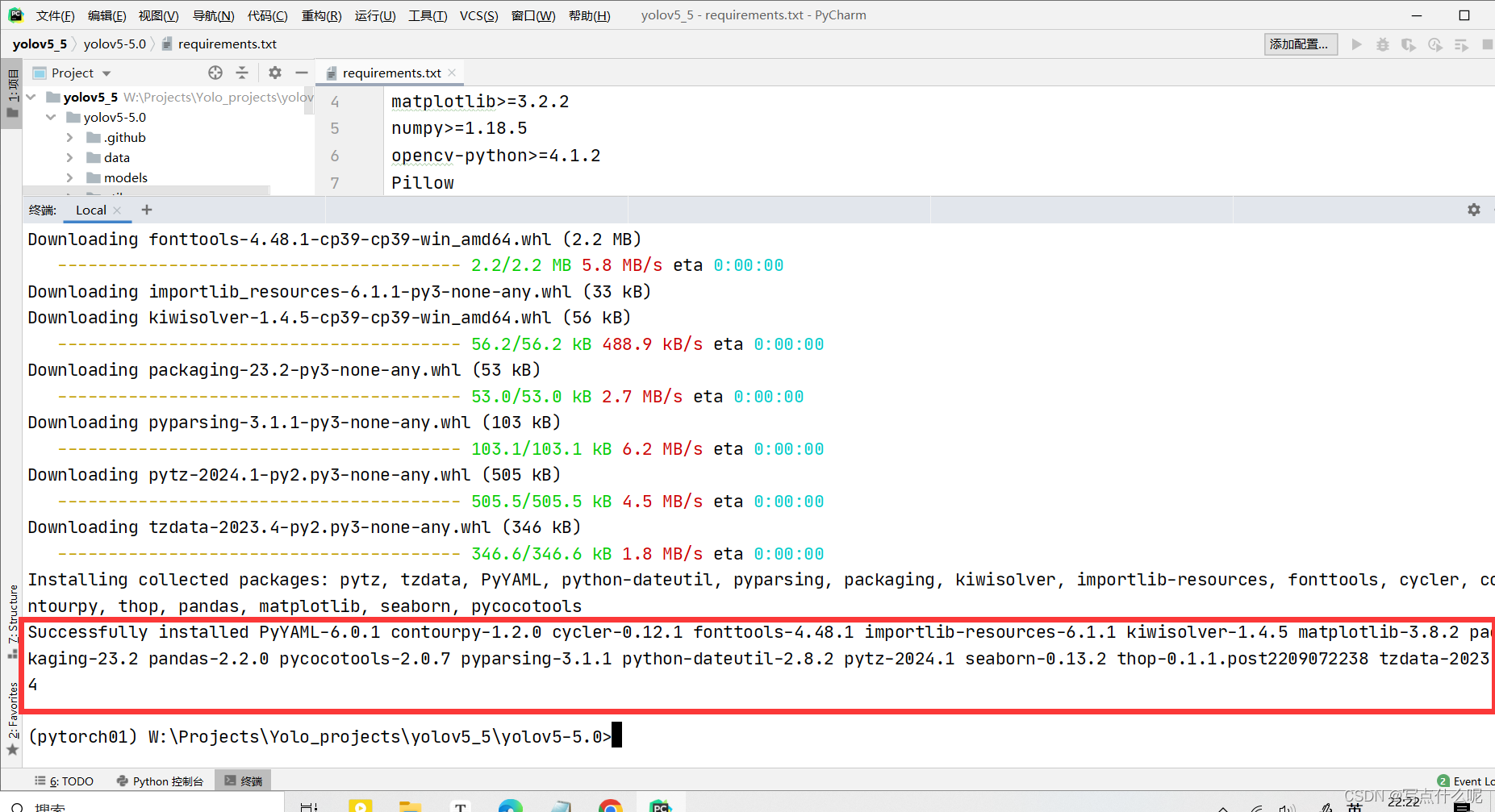1495x812 pixels.
Task: Click the Collapse All icon in Project panel
Action: (242, 73)
